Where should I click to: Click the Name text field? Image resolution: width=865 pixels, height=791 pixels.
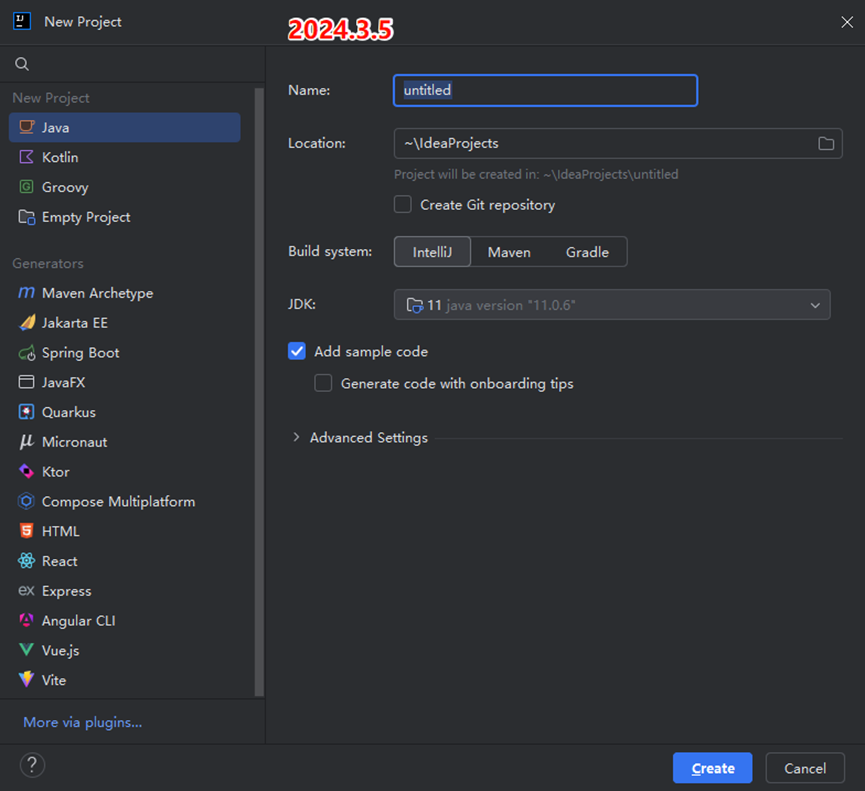coord(546,90)
